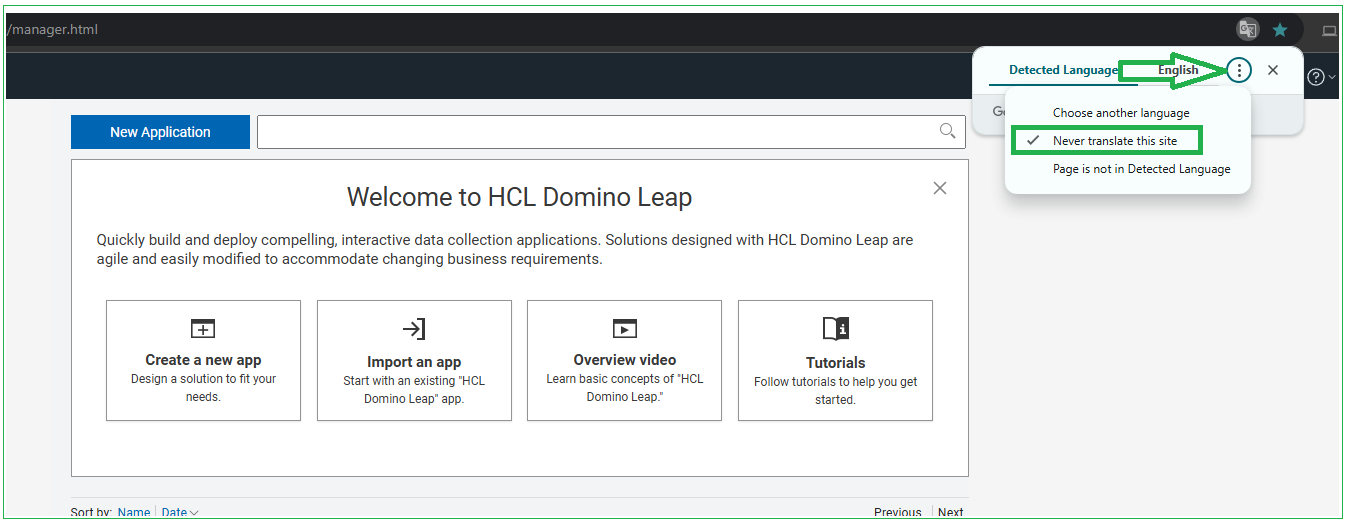Expand the help question mark dropdown

1321,77
